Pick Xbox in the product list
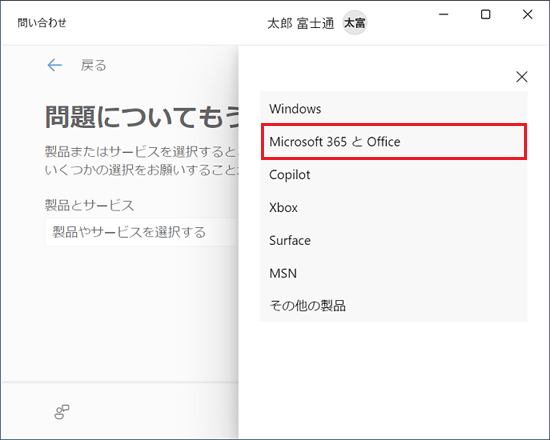 click(x=394, y=207)
